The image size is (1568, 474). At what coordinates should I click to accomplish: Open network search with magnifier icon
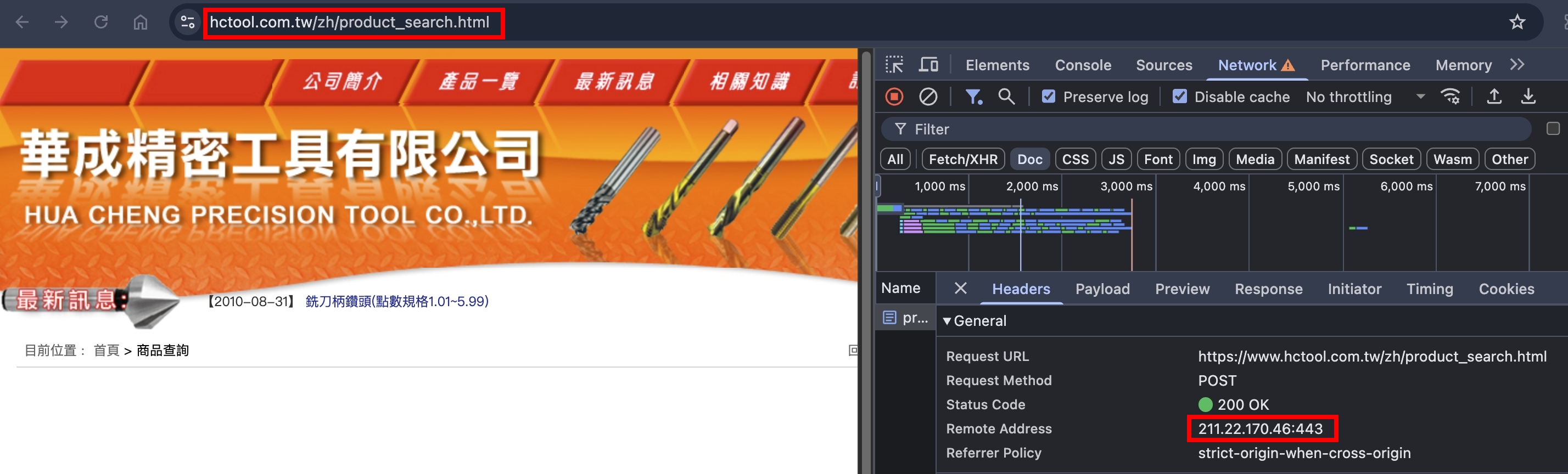(x=1006, y=97)
